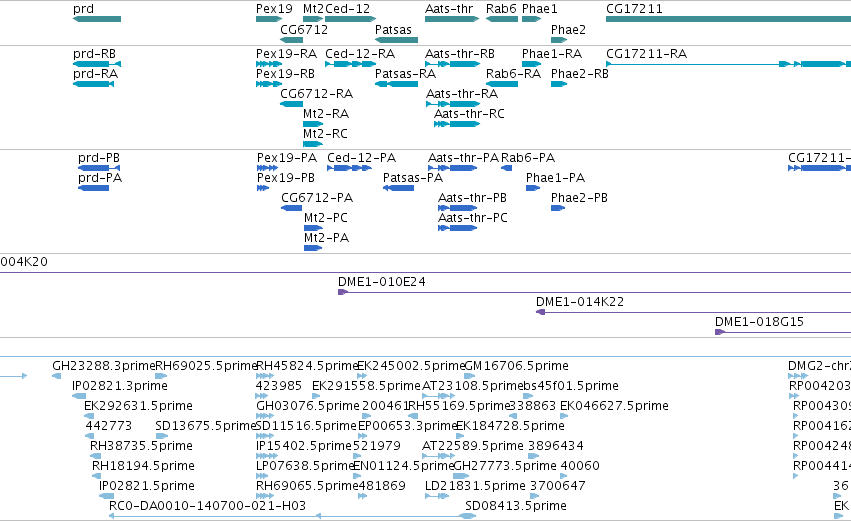This screenshot has height=521, width=851.
Task: Select transcript prd-RA
Action: pyautogui.click(x=93, y=84)
